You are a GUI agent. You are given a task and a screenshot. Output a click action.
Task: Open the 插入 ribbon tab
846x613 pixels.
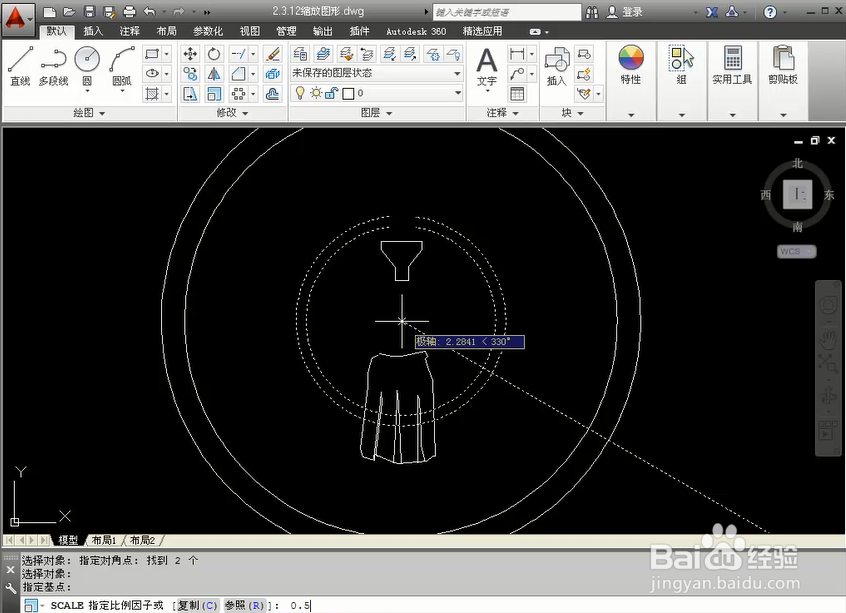pos(93,31)
